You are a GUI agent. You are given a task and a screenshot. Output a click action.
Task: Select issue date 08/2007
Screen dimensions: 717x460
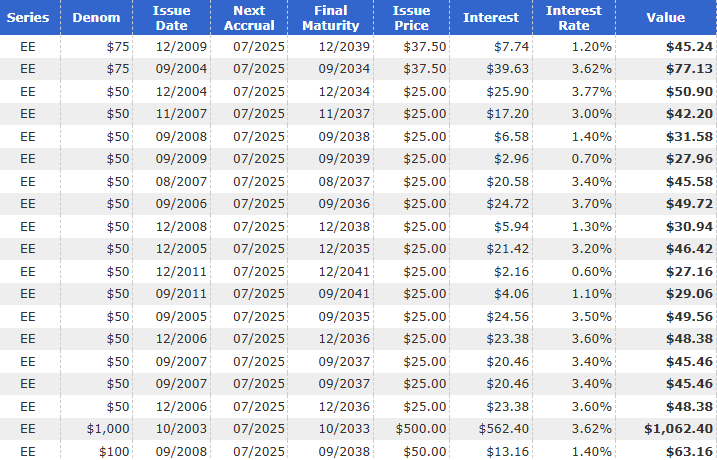click(182, 182)
